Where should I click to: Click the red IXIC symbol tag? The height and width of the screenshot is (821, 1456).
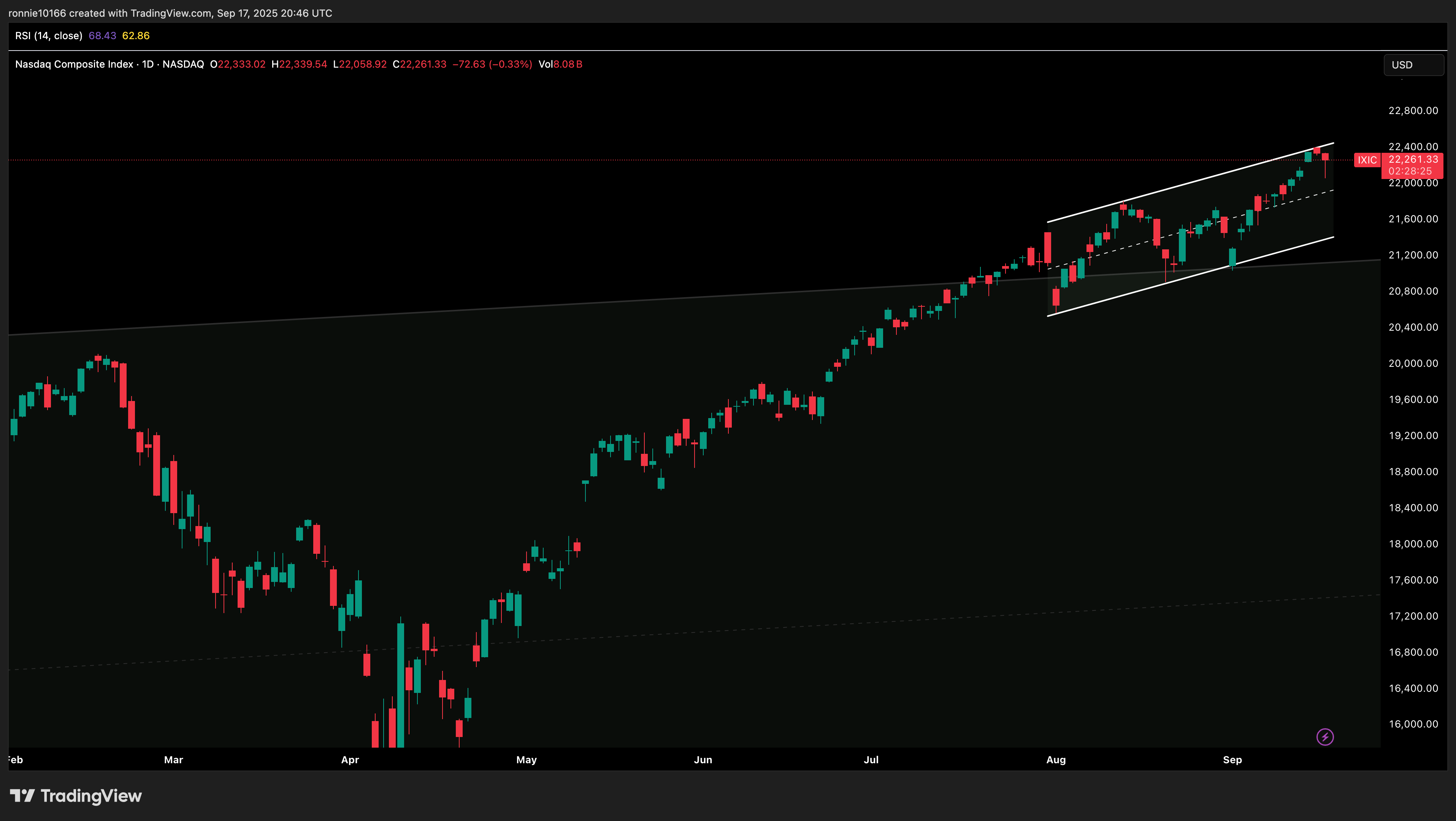click(1367, 160)
